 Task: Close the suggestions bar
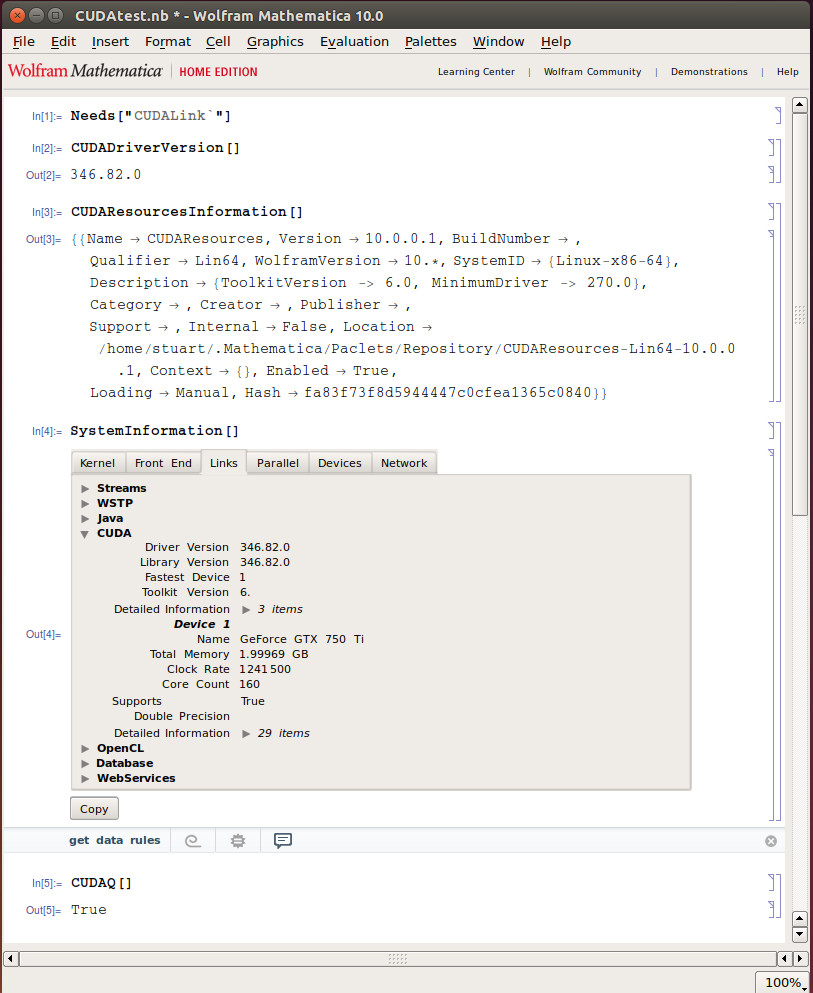(x=771, y=841)
